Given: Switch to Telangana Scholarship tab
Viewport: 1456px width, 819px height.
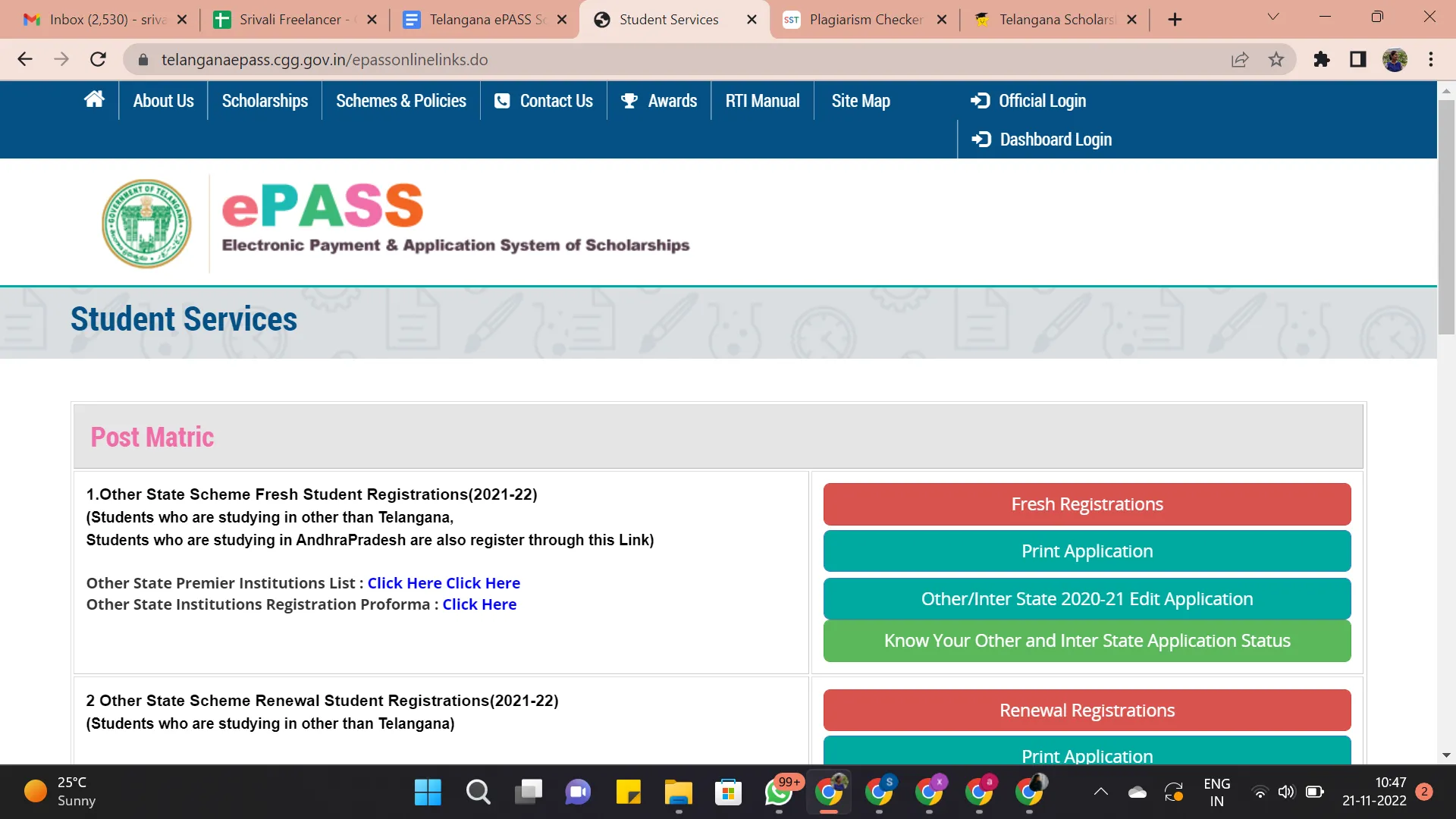Looking at the screenshot, I should [1054, 20].
